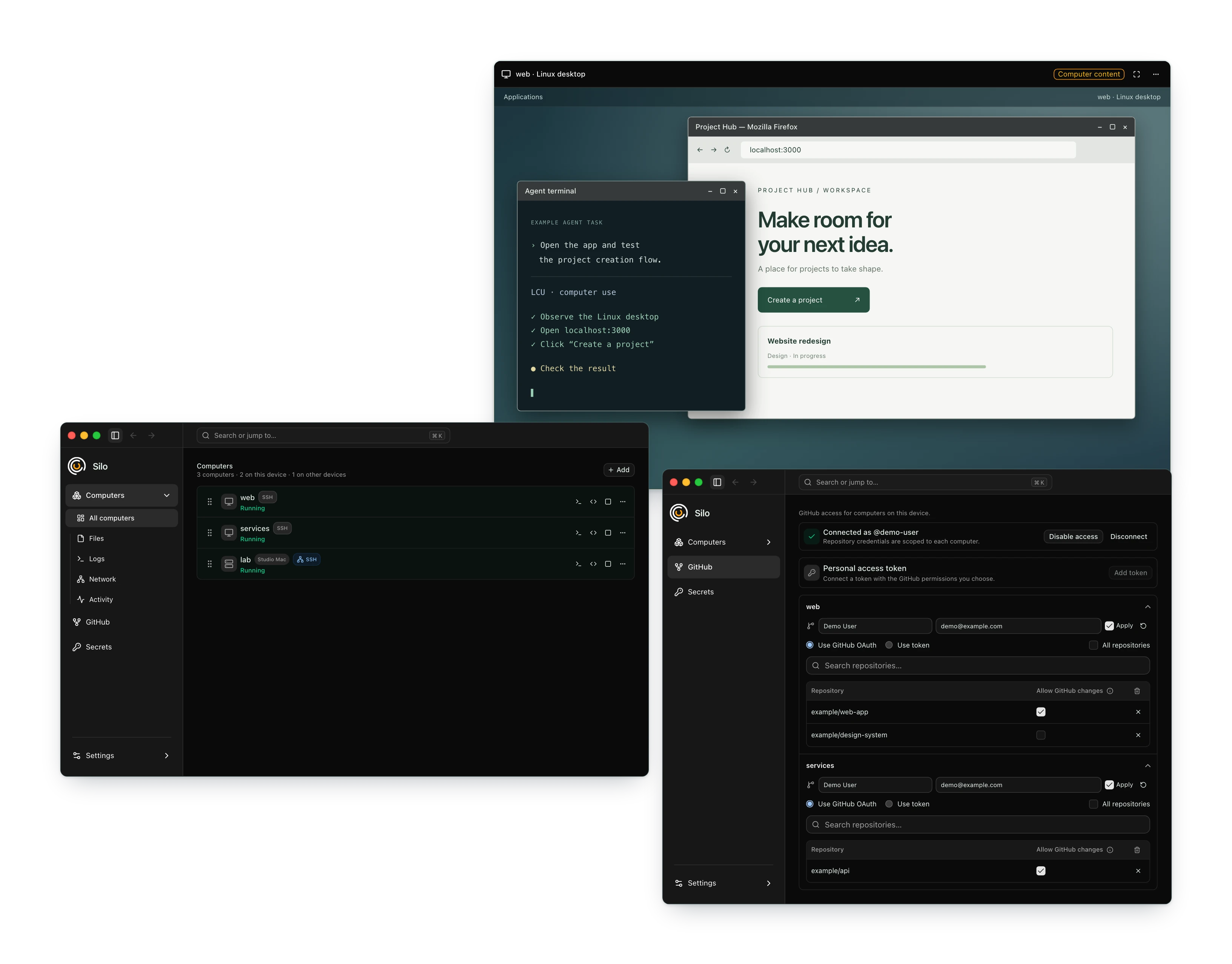Select Use token radio in web section
The image size is (1232, 964).
(889, 645)
